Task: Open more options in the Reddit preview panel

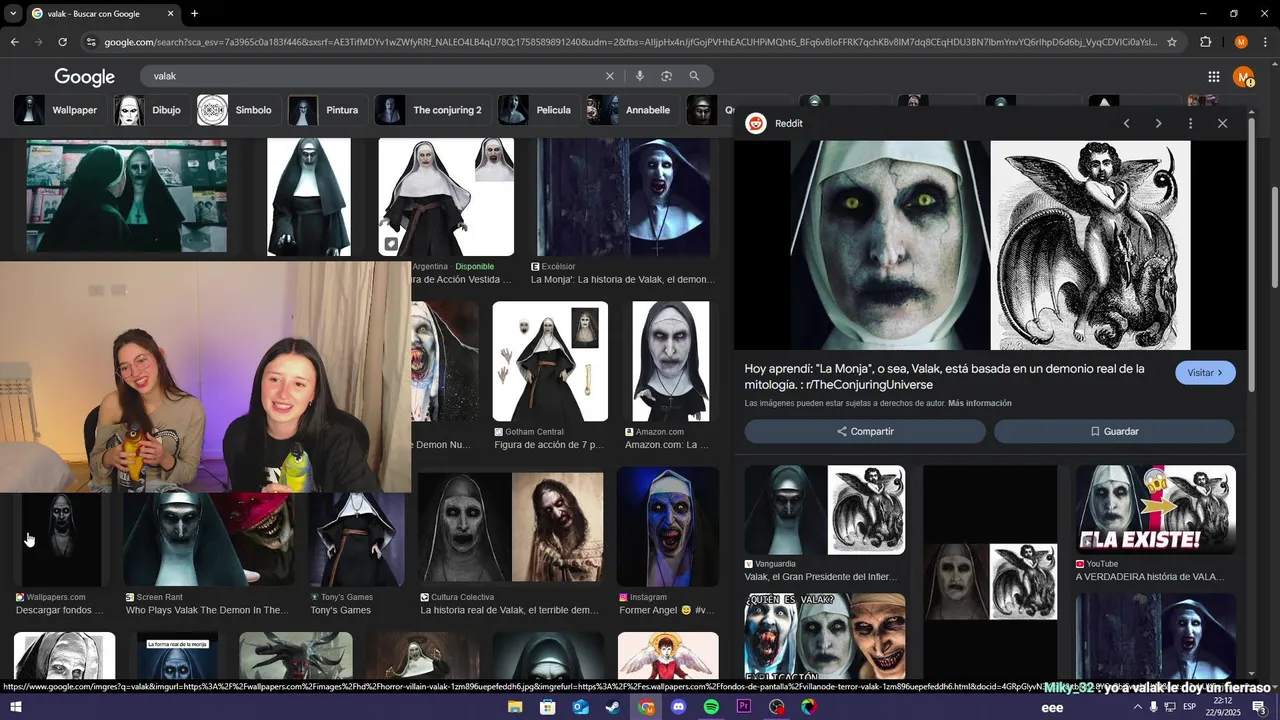Action: coord(1190,123)
